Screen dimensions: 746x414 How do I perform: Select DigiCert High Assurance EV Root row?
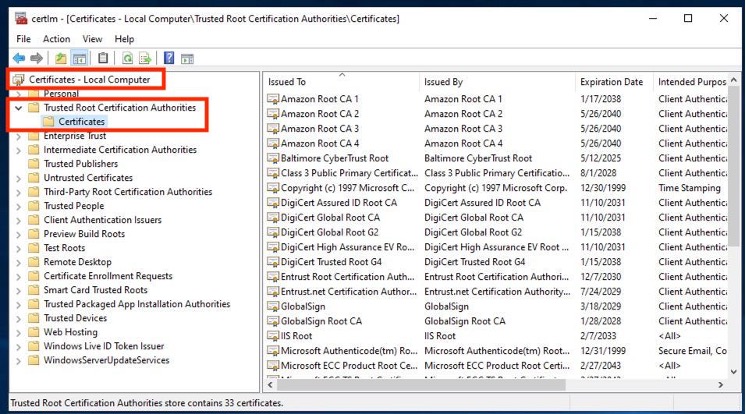click(497, 247)
